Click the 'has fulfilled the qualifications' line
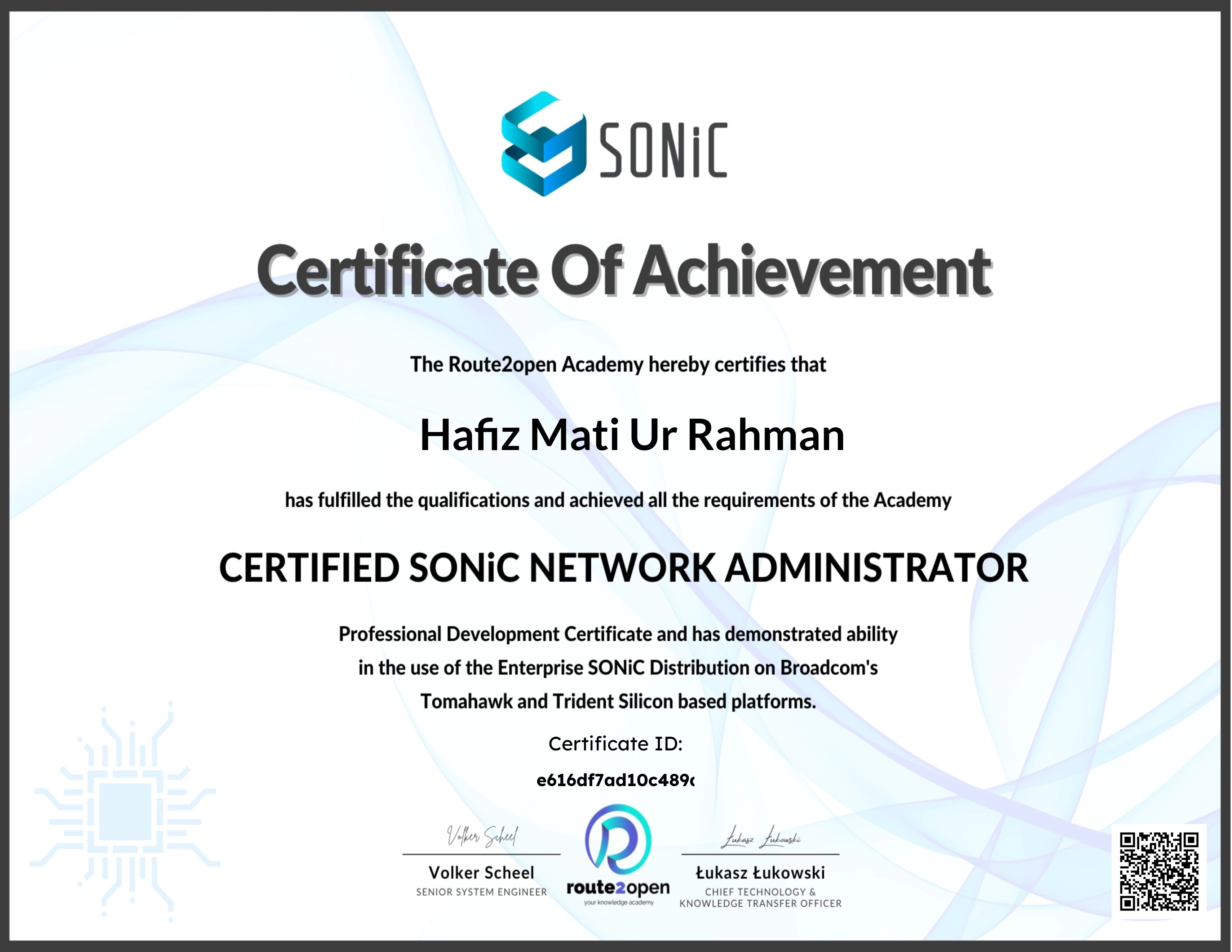 point(618,500)
